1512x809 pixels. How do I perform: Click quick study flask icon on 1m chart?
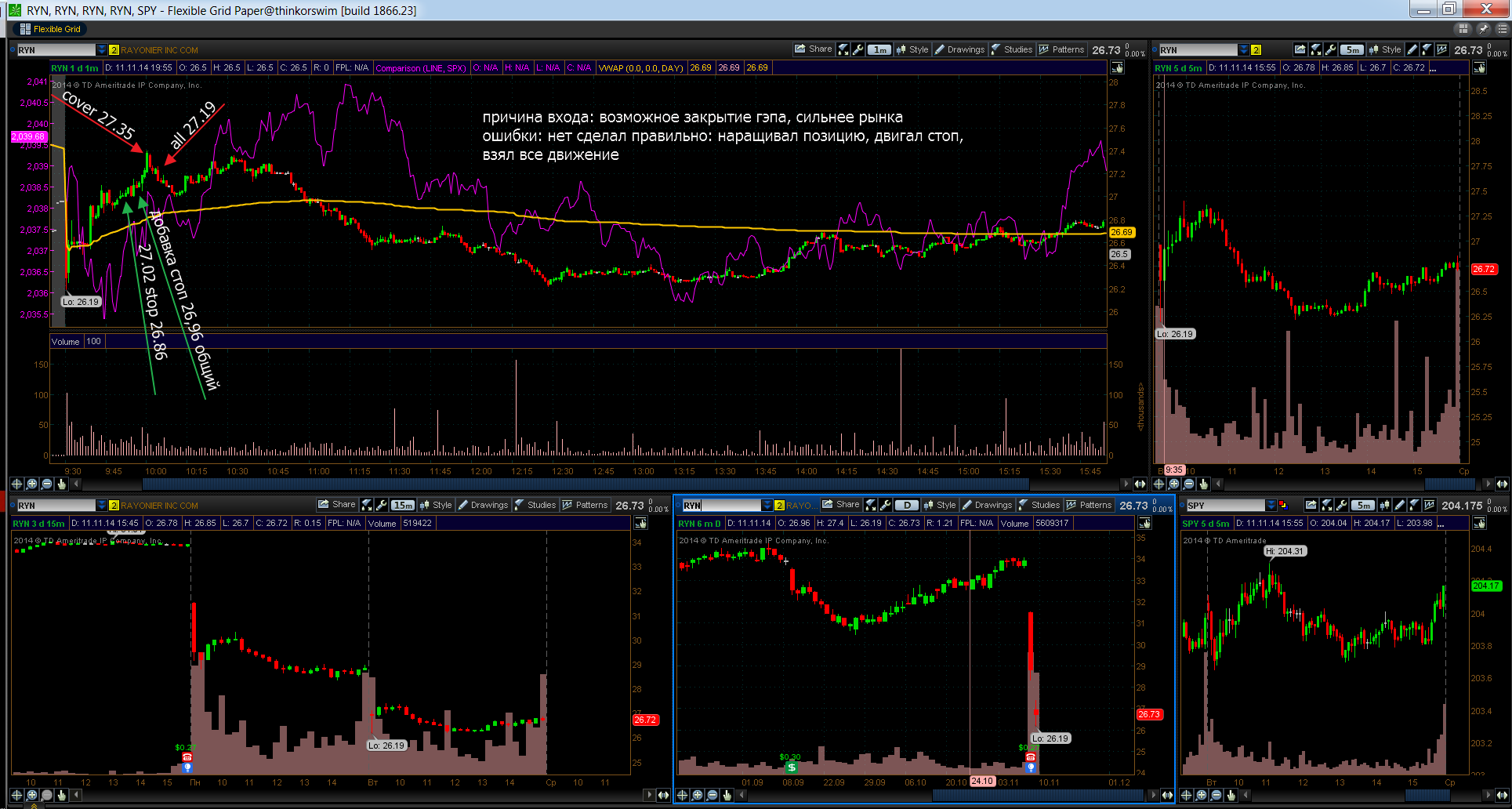coord(843,49)
